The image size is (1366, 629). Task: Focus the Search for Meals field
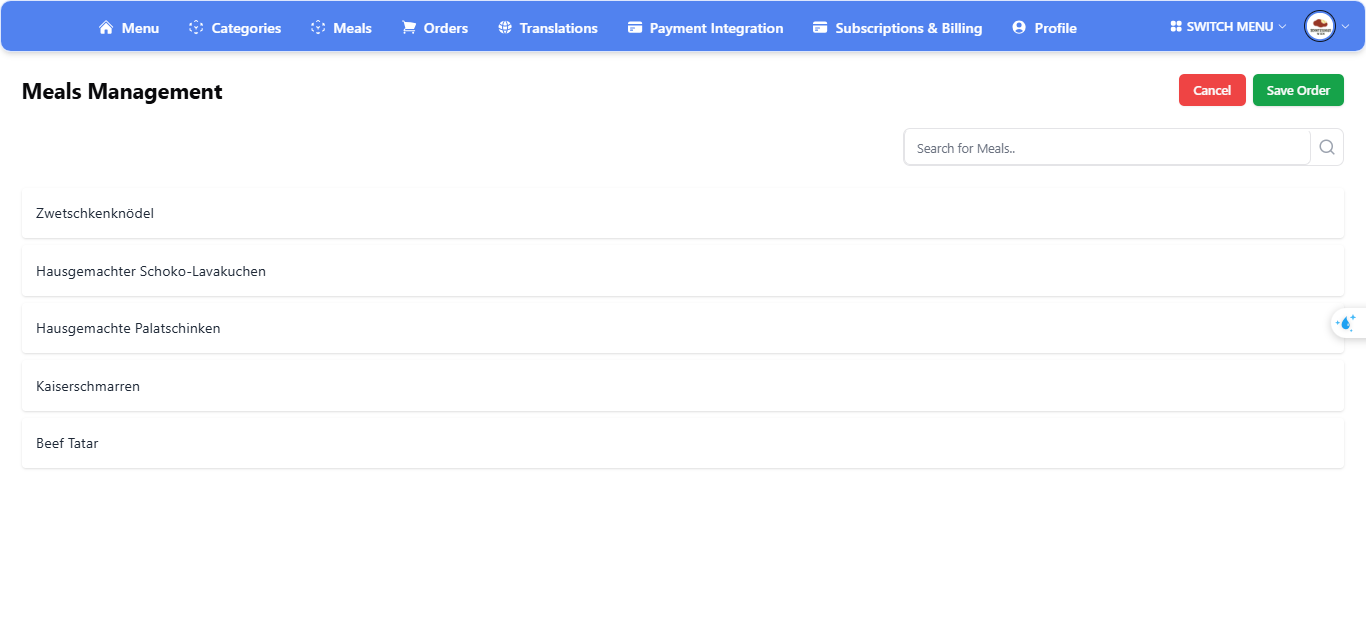pos(1106,148)
